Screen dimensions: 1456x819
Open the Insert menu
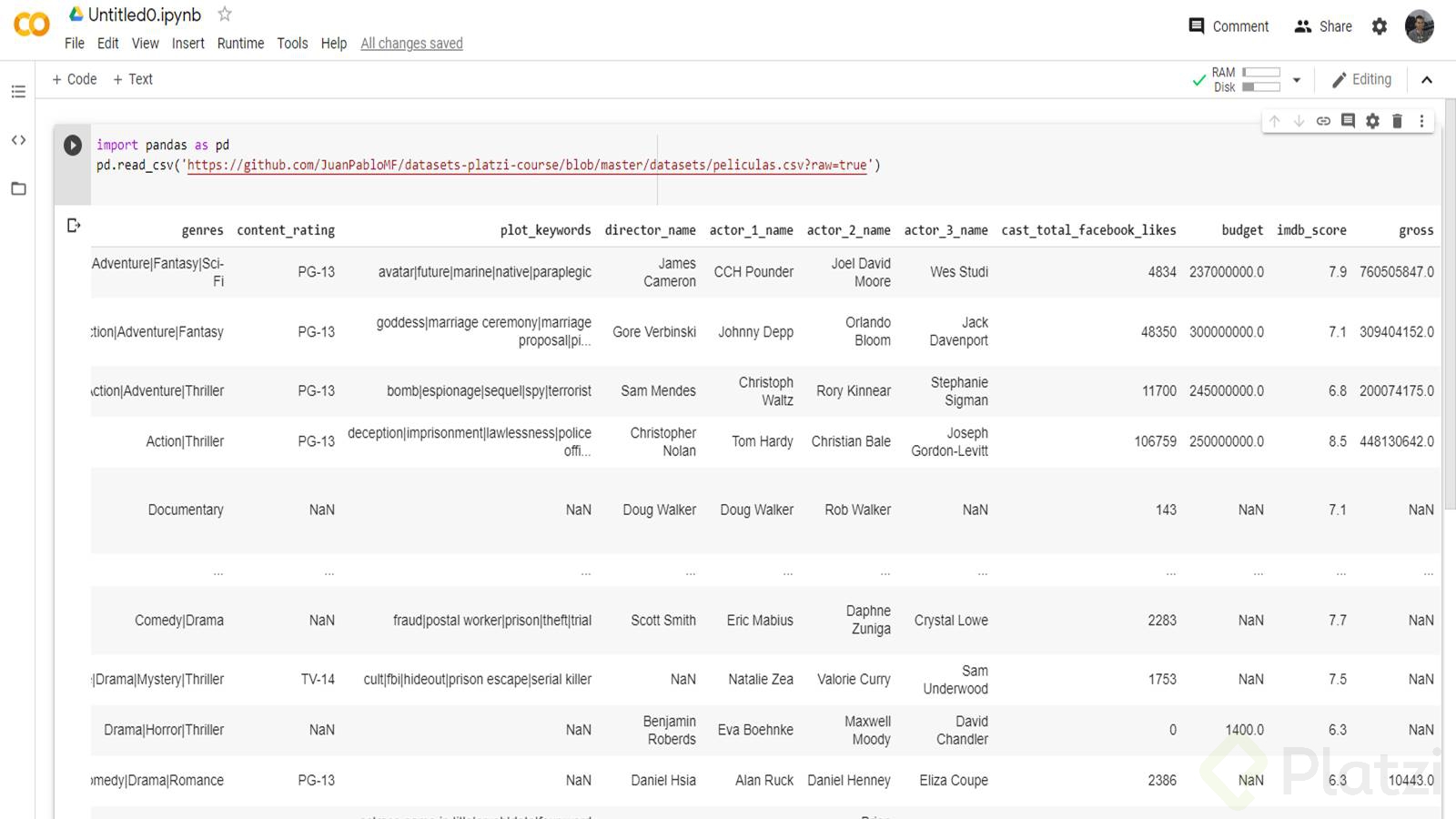[x=187, y=44]
